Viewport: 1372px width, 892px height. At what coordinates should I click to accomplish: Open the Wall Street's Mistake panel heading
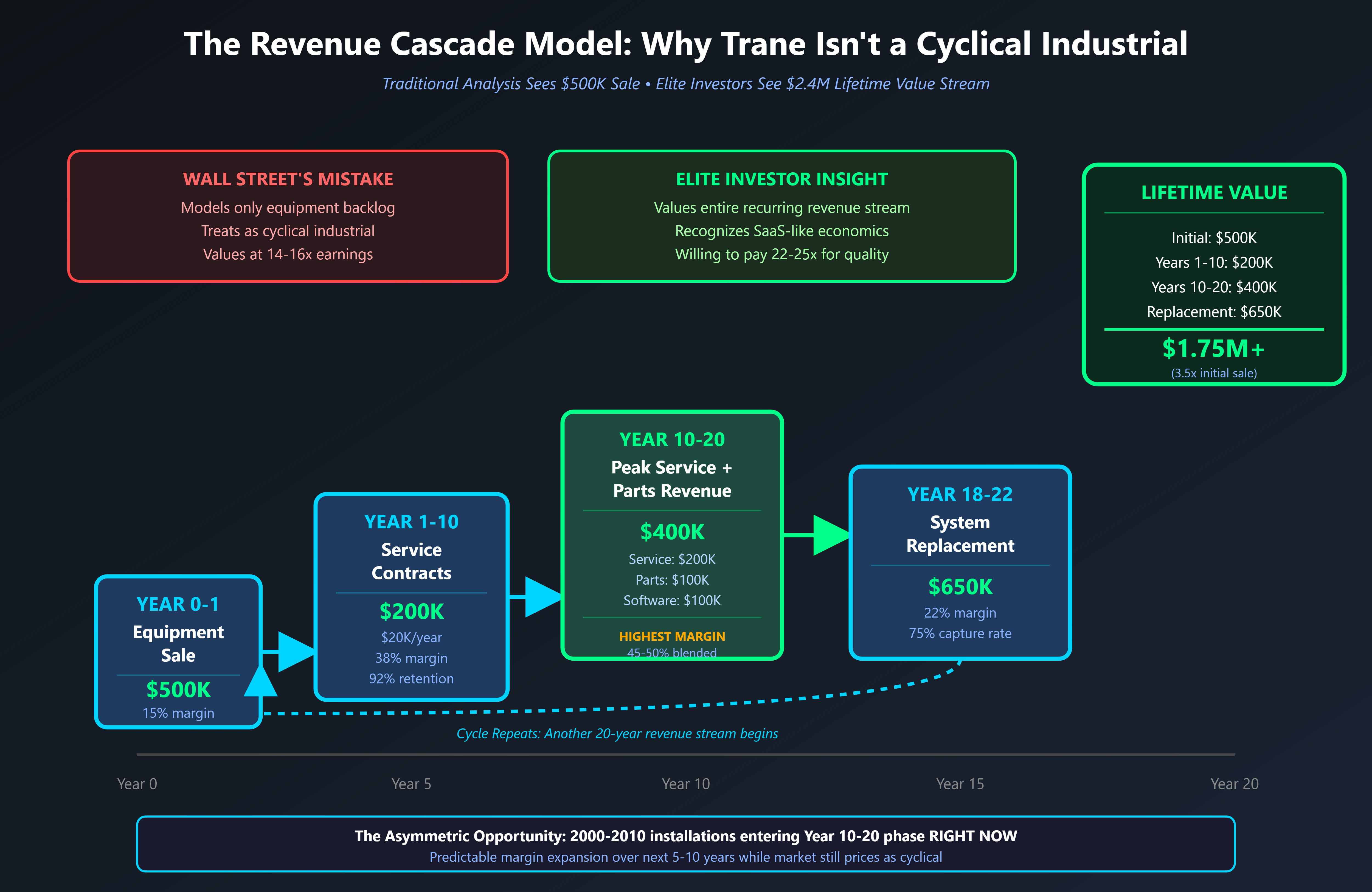[288, 179]
